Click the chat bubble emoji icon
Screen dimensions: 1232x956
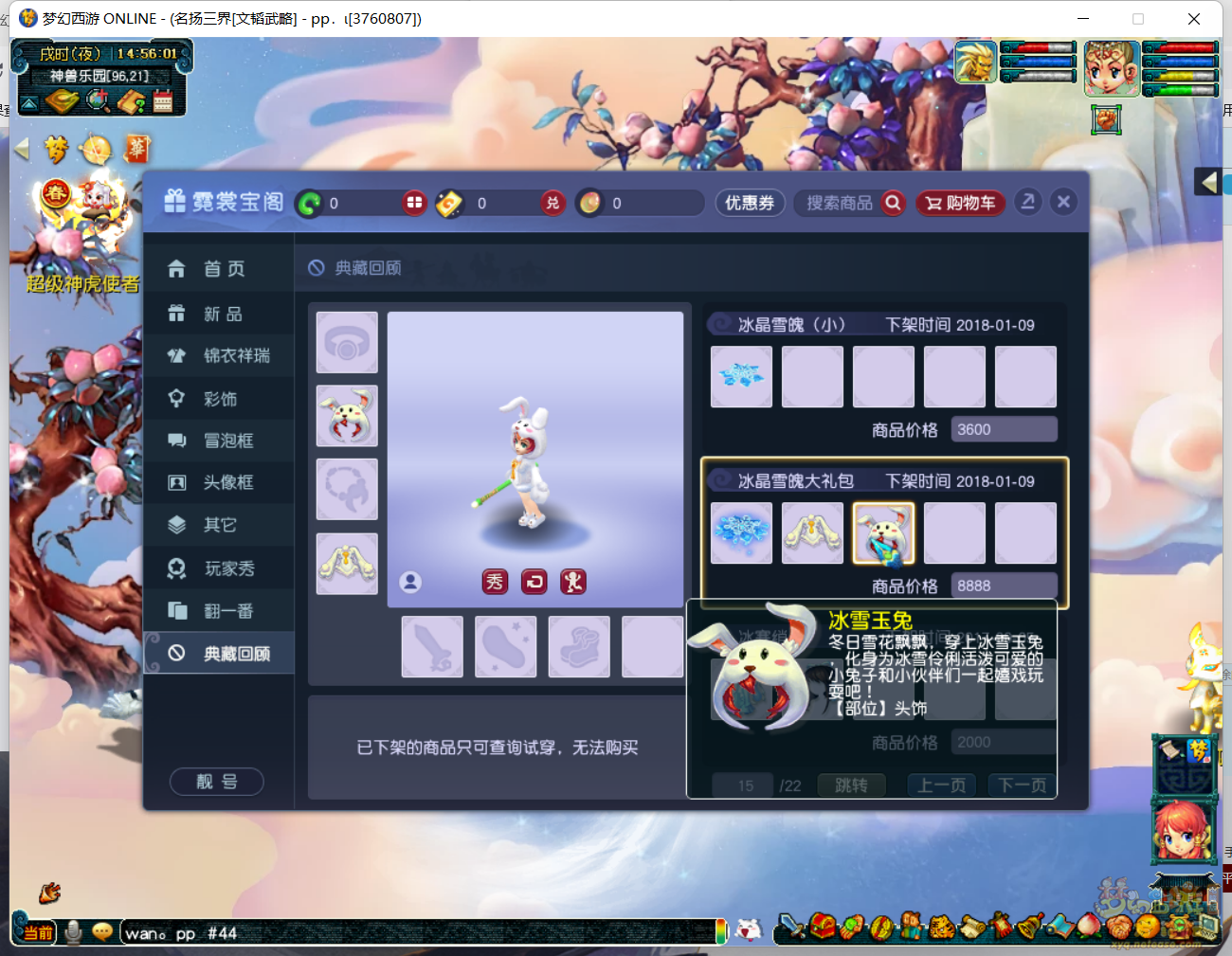click(102, 932)
